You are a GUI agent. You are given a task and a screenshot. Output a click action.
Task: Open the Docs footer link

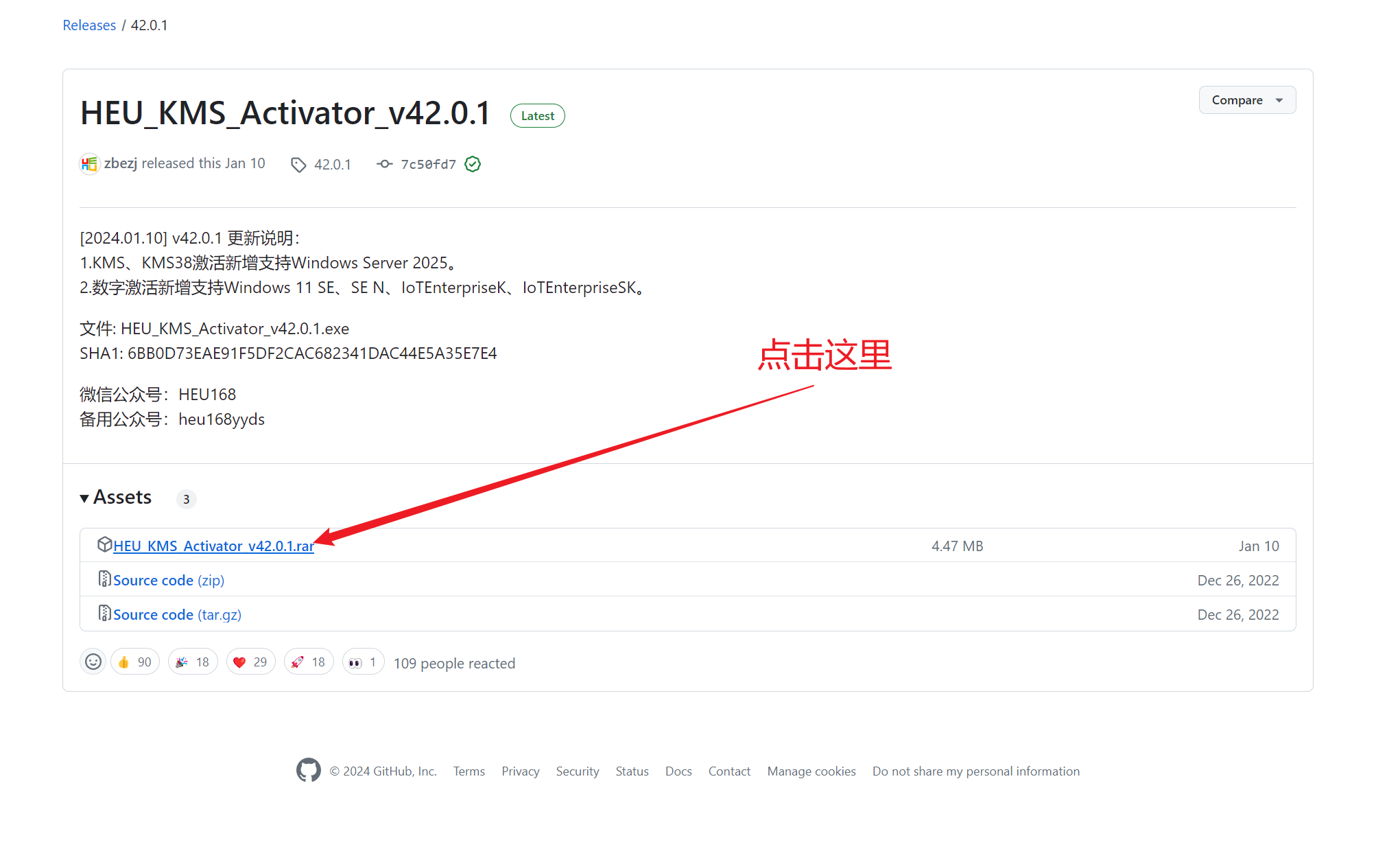pyautogui.click(x=678, y=771)
